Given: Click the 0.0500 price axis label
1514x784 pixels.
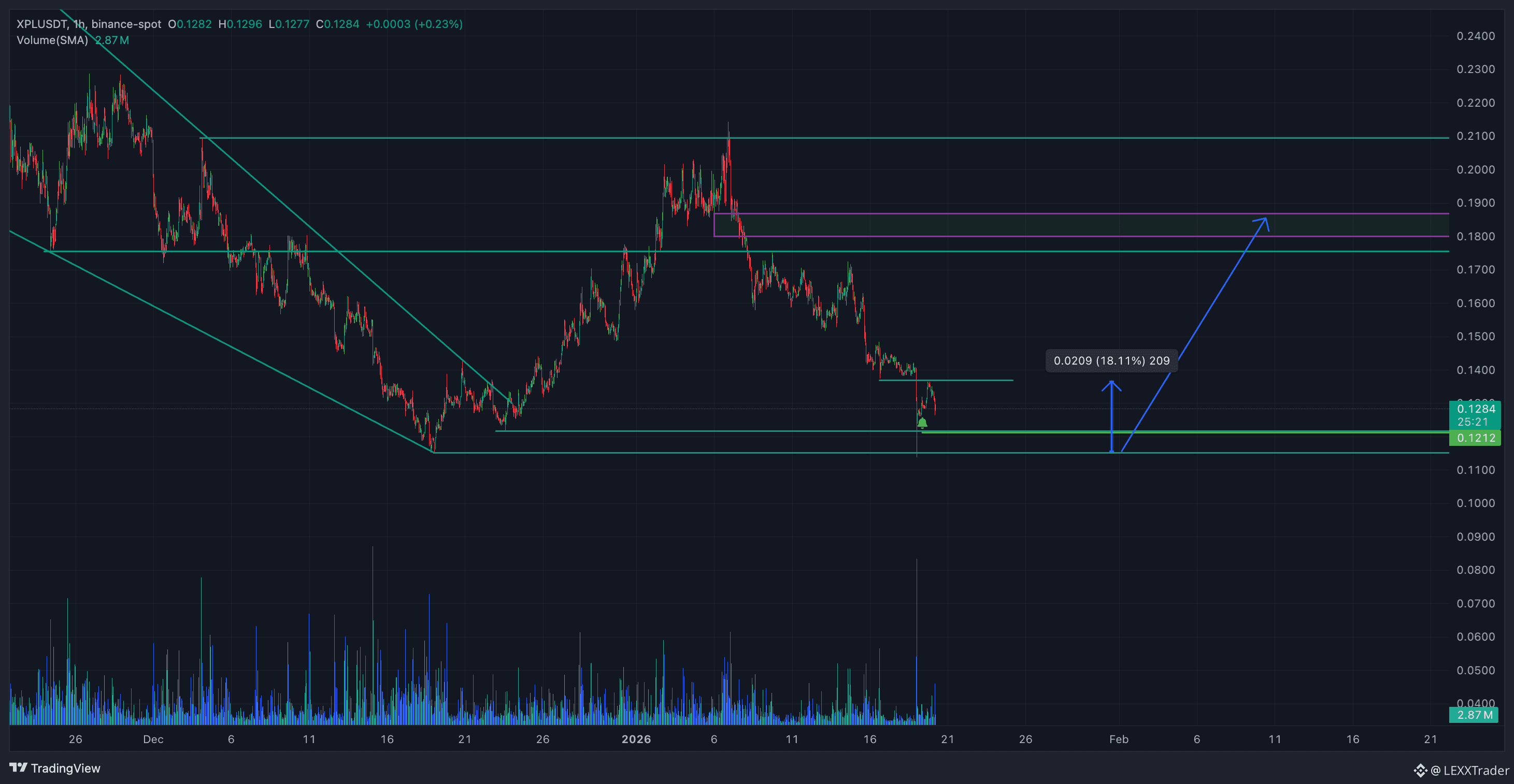Looking at the screenshot, I should (1475, 671).
